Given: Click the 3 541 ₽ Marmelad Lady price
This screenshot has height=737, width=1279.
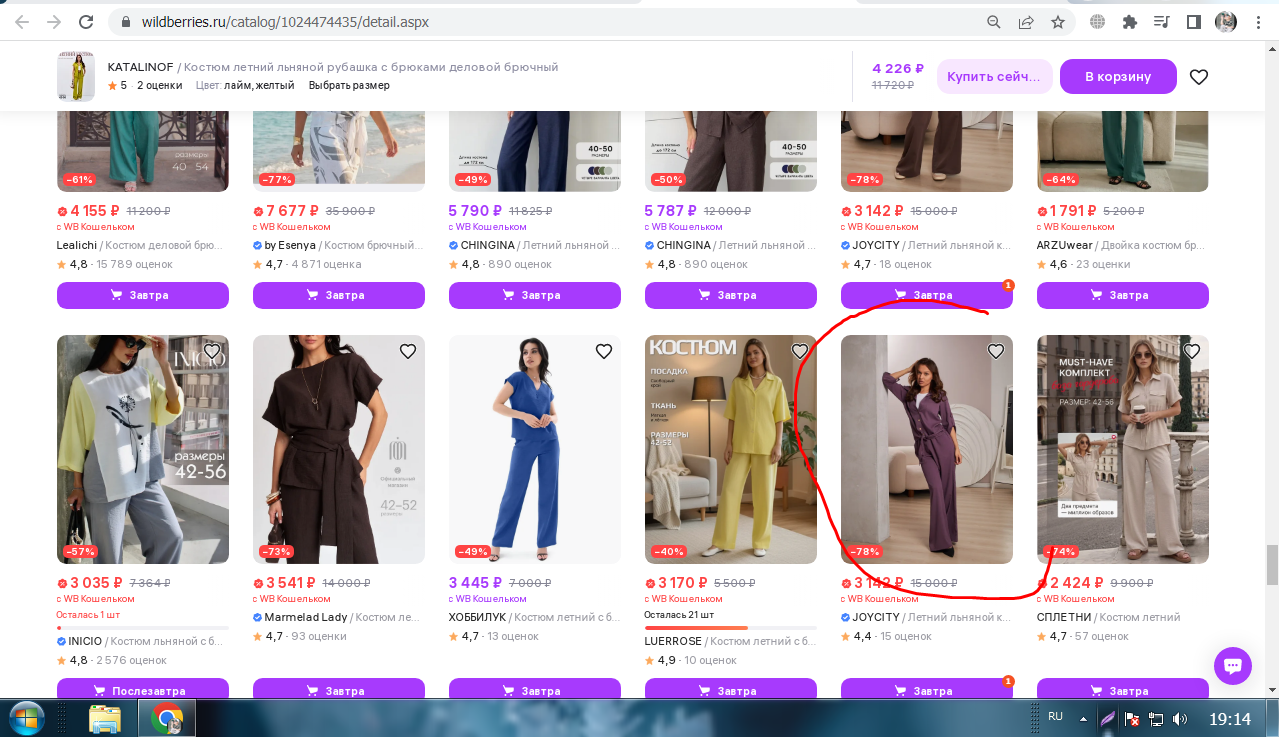Looking at the screenshot, I should (x=292, y=583).
